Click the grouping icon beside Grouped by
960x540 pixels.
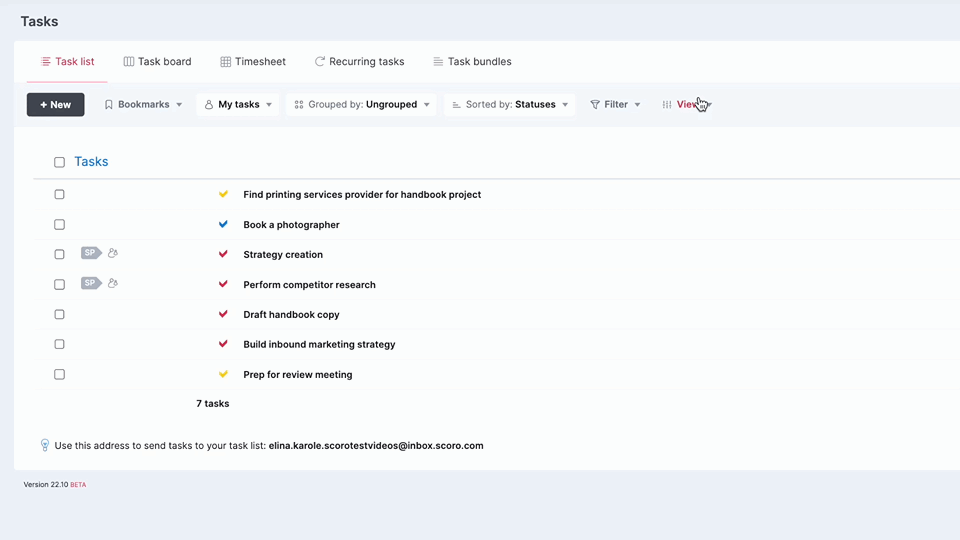tap(299, 105)
